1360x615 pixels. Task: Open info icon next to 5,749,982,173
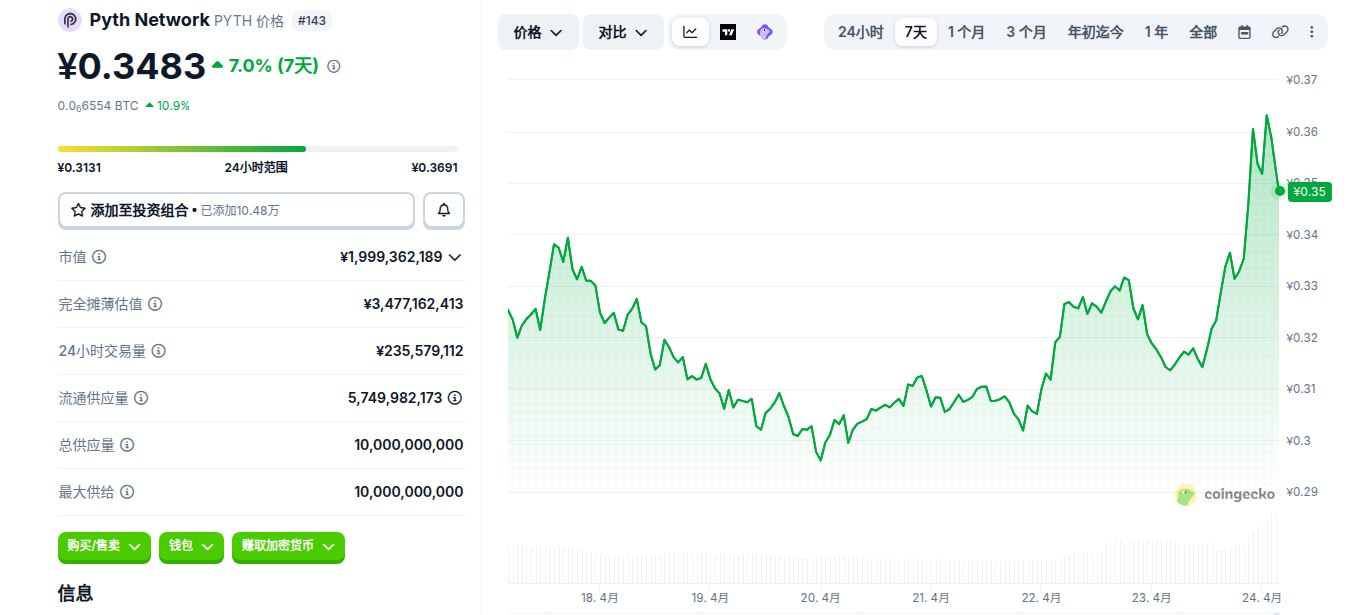tap(455, 398)
